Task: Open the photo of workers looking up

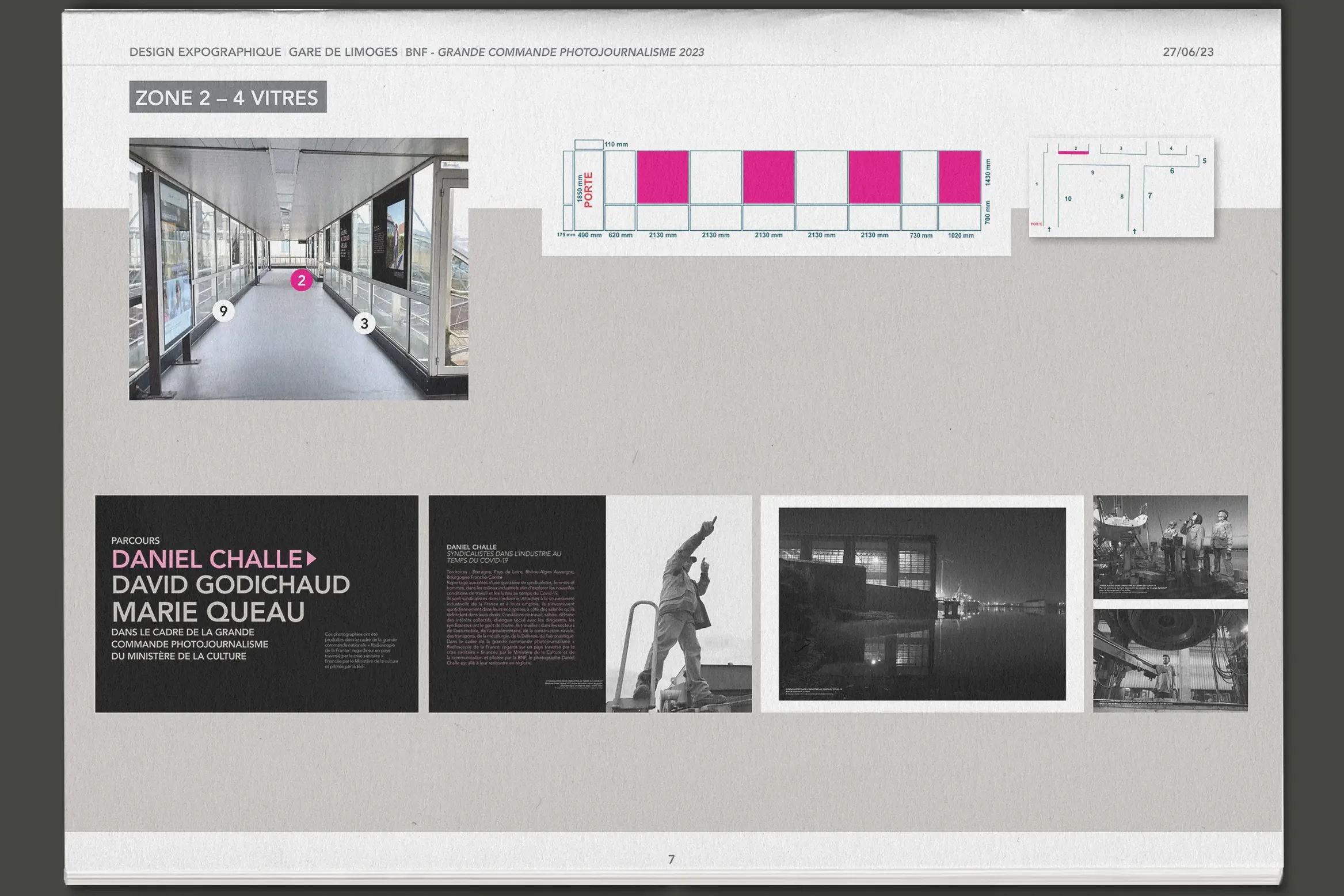Action: tap(1170, 547)
